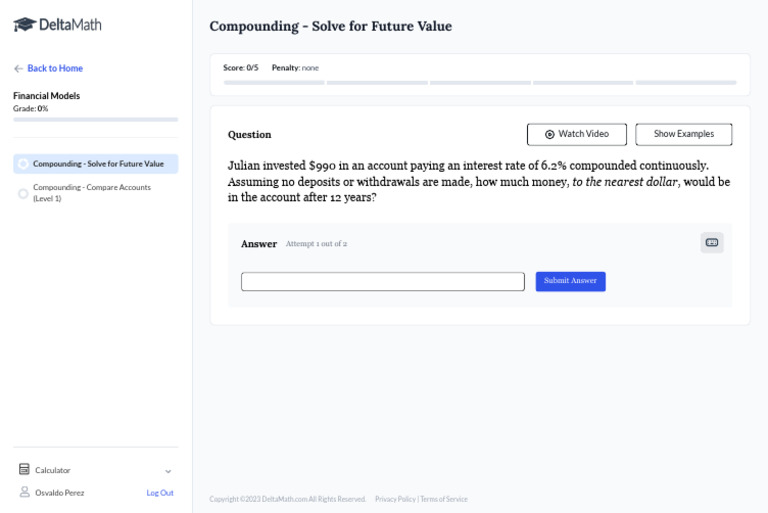Click circle icon beside Compare Accounts
Screen dimensions: 768x513
pyautogui.click(x=23, y=193)
